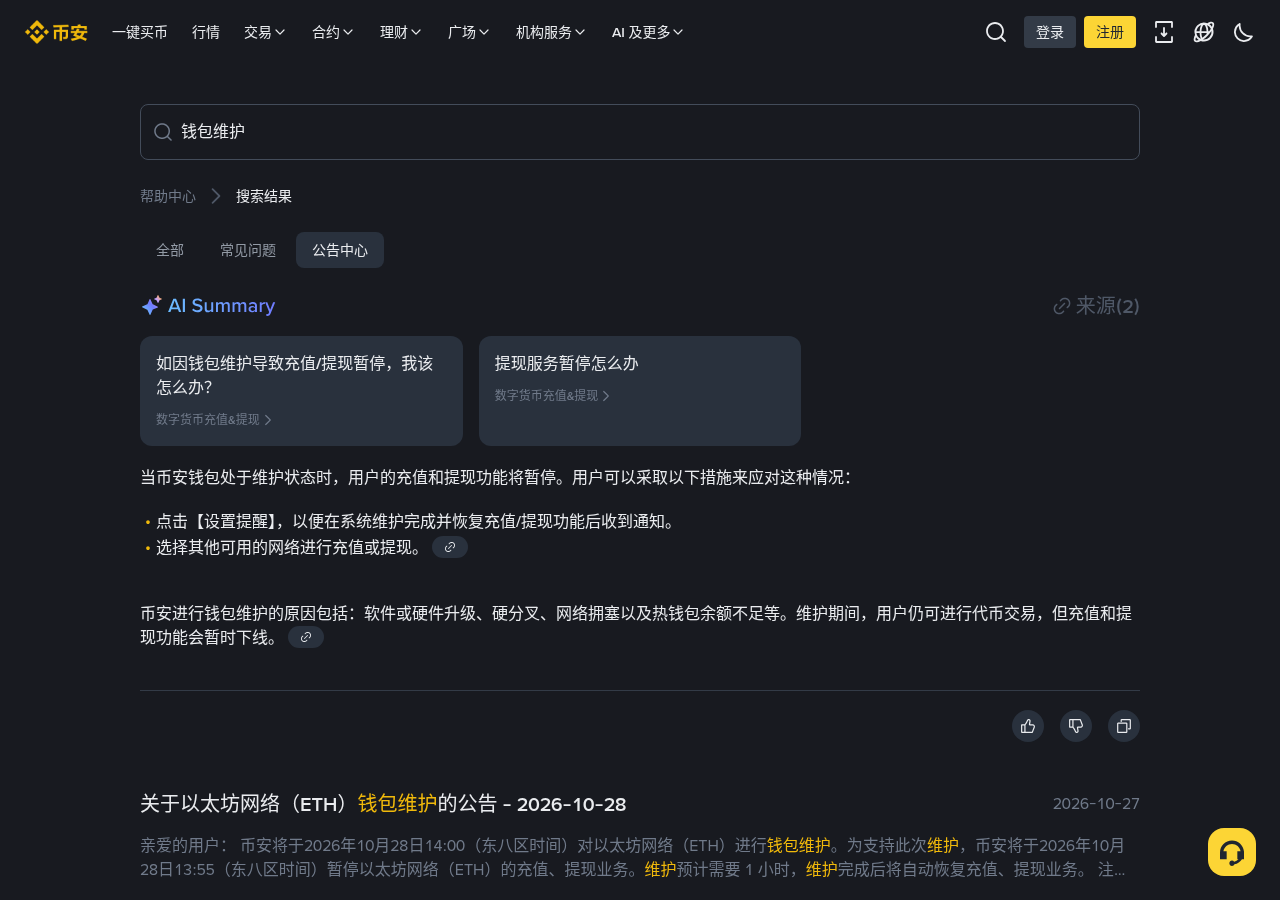This screenshot has width=1280, height=900.
Task: Toggle the dark mode moon icon
Action: (x=1244, y=32)
